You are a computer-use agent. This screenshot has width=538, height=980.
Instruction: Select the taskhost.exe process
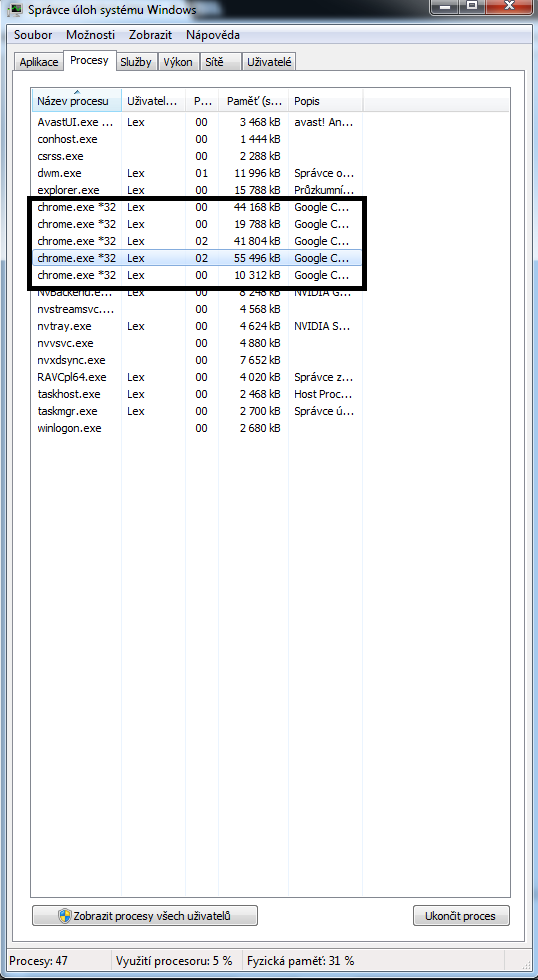click(197, 394)
